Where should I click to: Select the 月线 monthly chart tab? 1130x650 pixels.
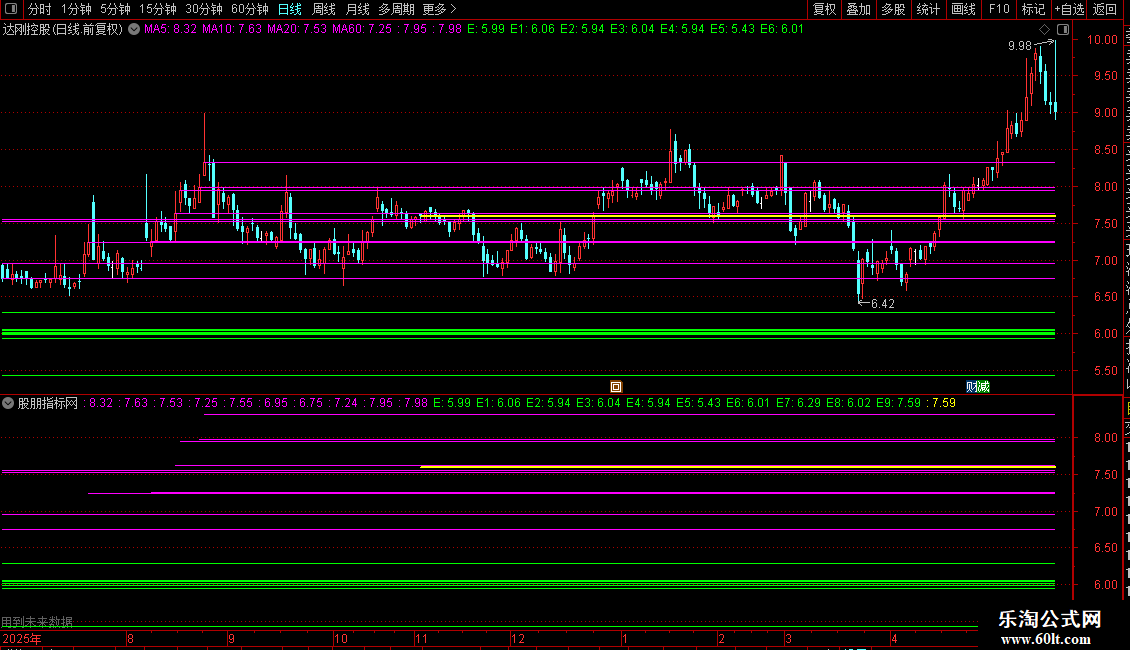tap(357, 9)
